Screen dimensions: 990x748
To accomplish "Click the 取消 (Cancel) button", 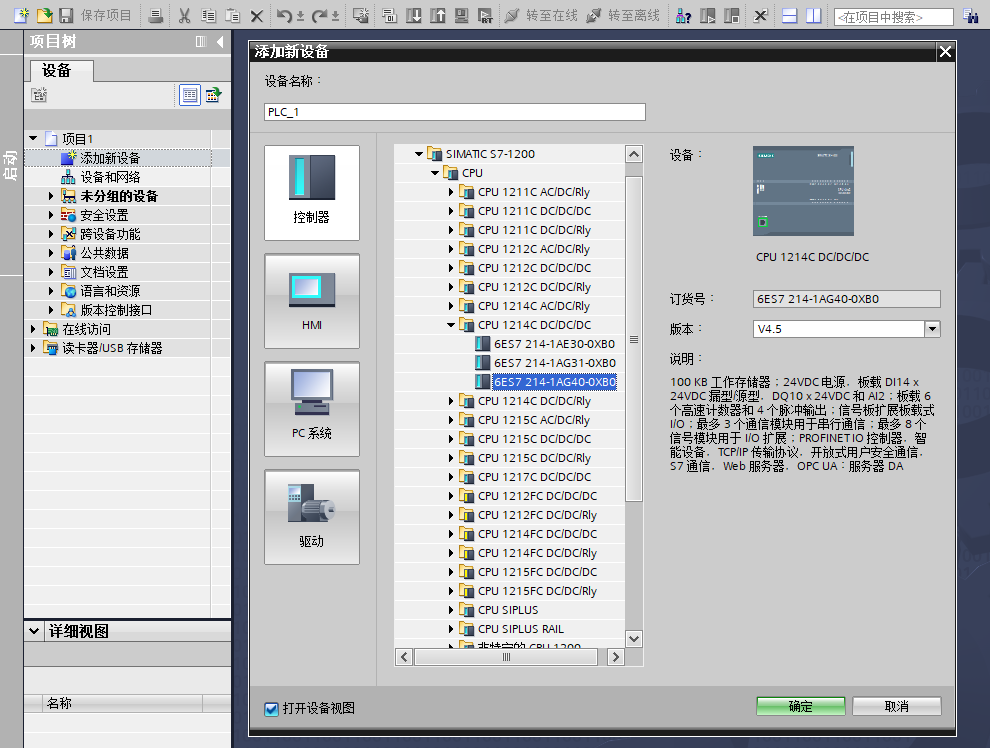I will coord(896,706).
